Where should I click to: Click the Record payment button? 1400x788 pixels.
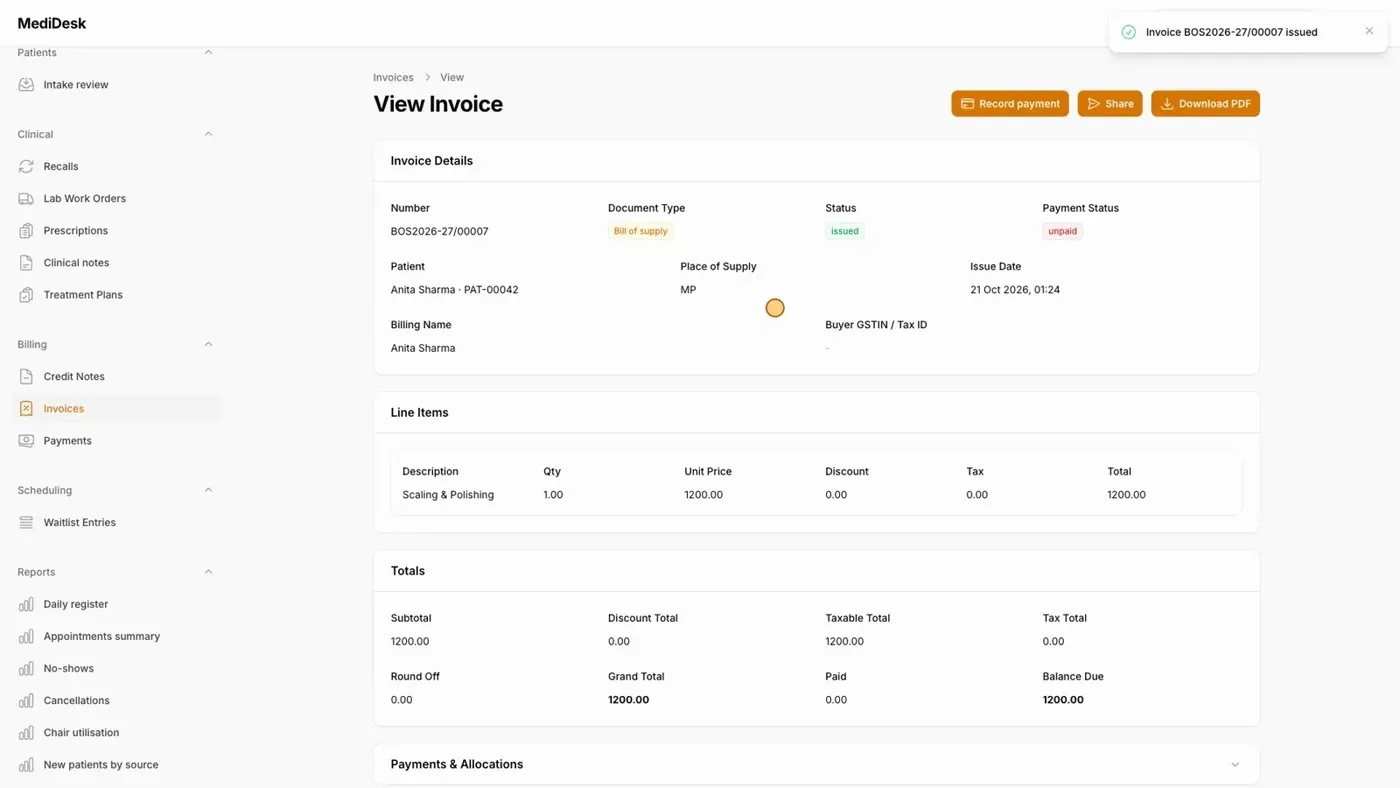1010,104
